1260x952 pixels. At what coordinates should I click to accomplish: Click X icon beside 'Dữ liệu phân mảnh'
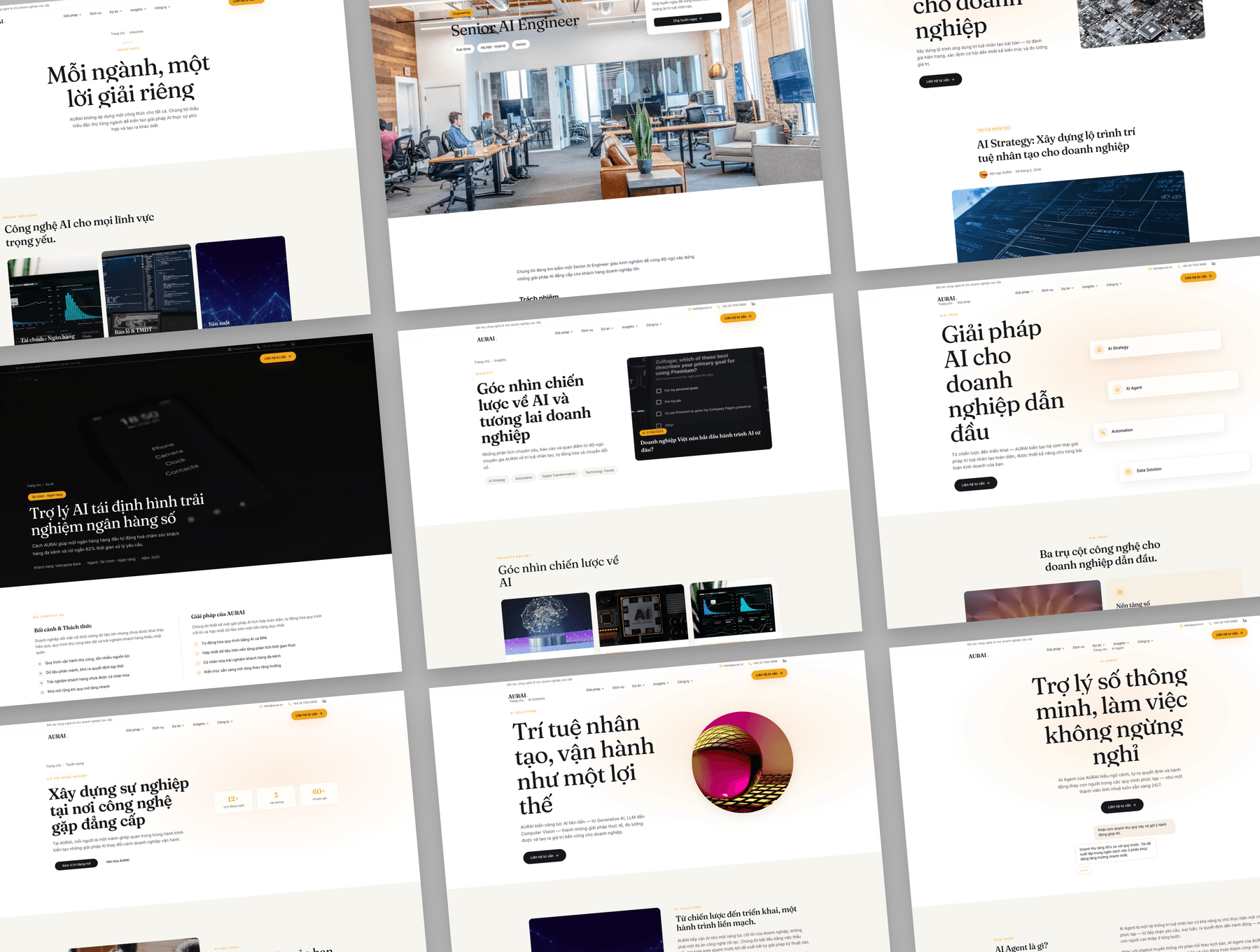coord(40,673)
